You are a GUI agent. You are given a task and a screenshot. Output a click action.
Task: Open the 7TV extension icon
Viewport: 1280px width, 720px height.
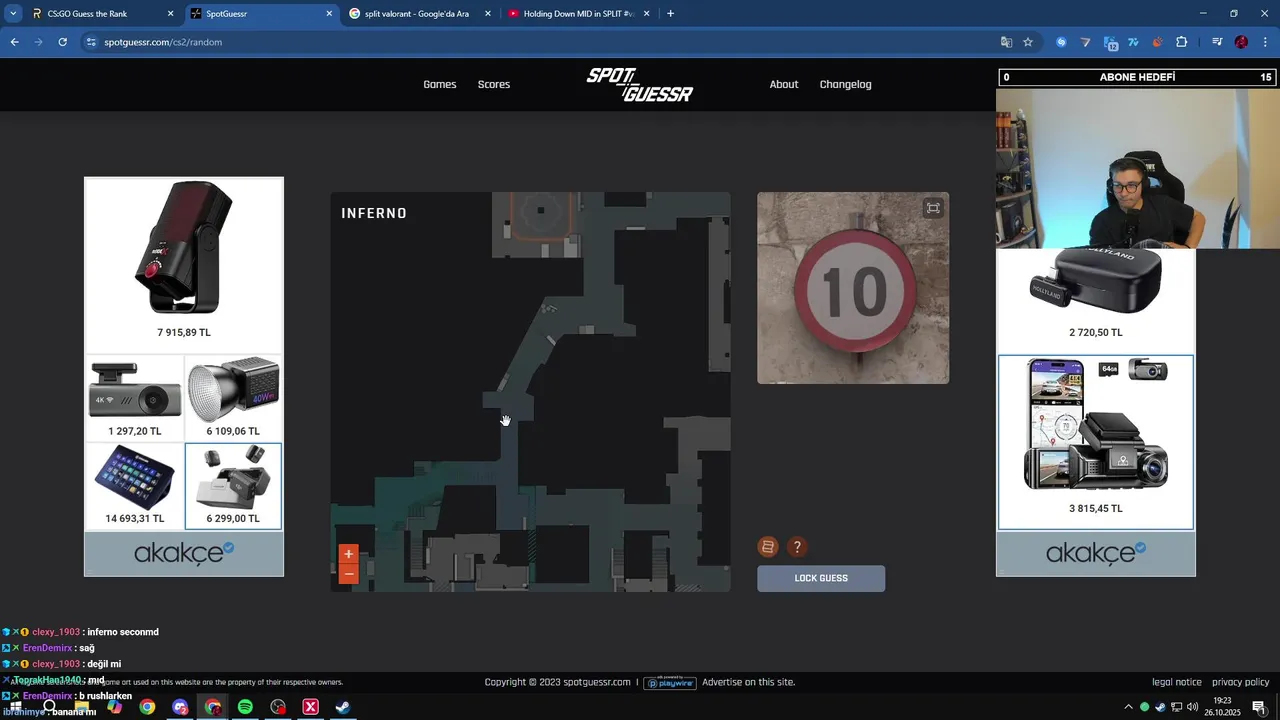[1133, 42]
